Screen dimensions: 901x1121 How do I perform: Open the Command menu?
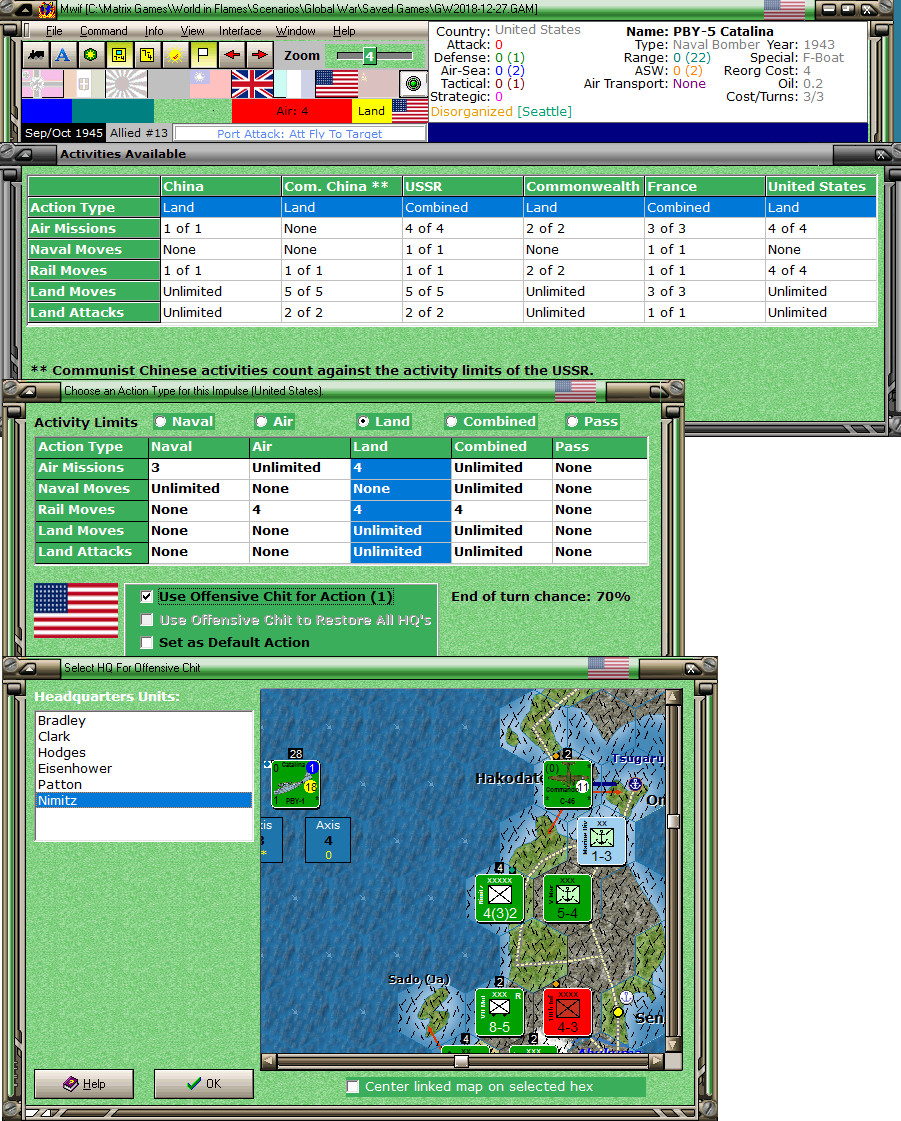pyautogui.click(x=104, y=31)
